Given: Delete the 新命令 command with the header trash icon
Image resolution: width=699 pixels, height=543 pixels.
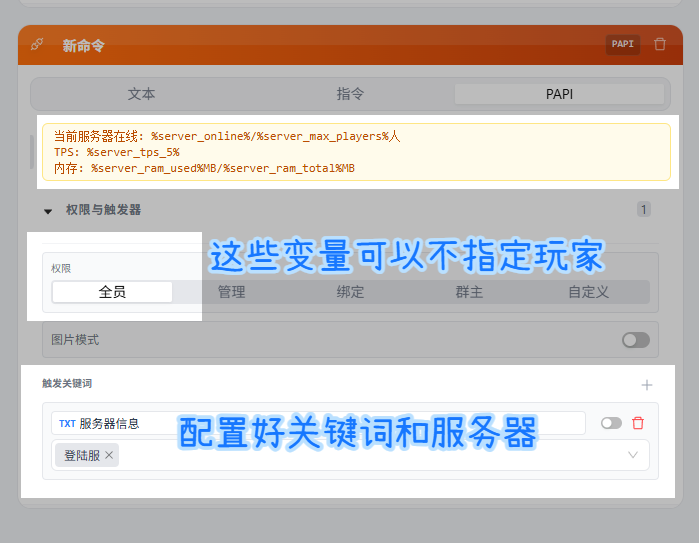Looking at the screenshot, I should click(660, 44).
